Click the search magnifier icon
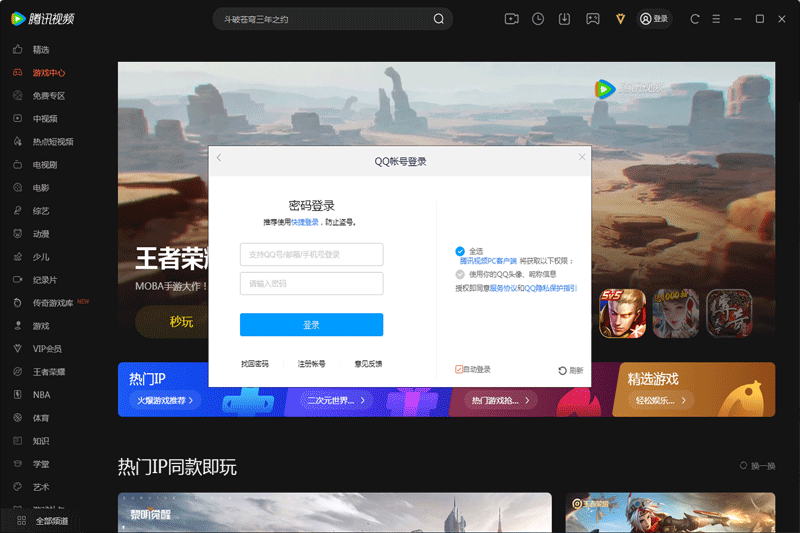This screenshot has width=800, height=533. pyautogui.click(x=438, y=19)
